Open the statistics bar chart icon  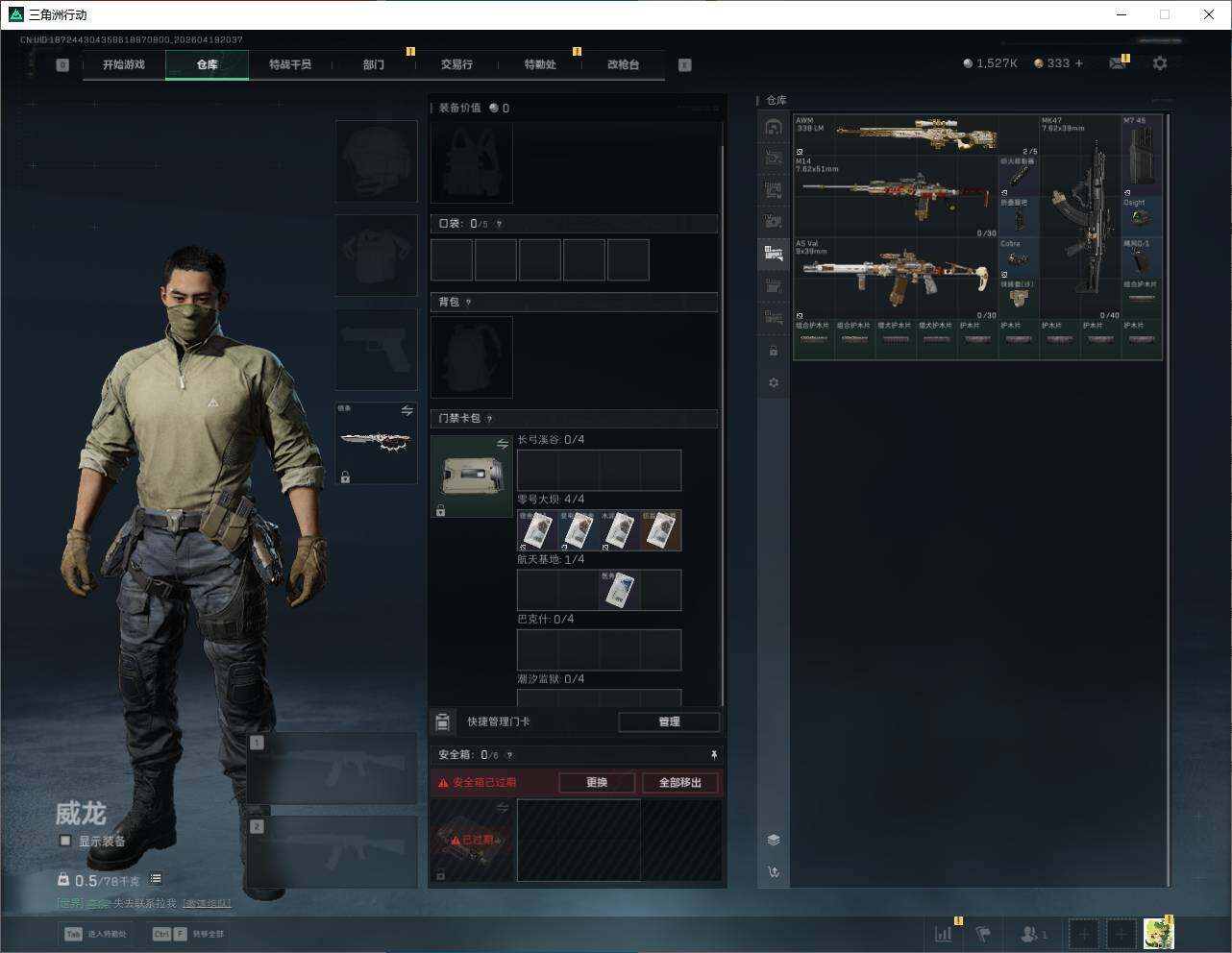[x=944, y=934]
